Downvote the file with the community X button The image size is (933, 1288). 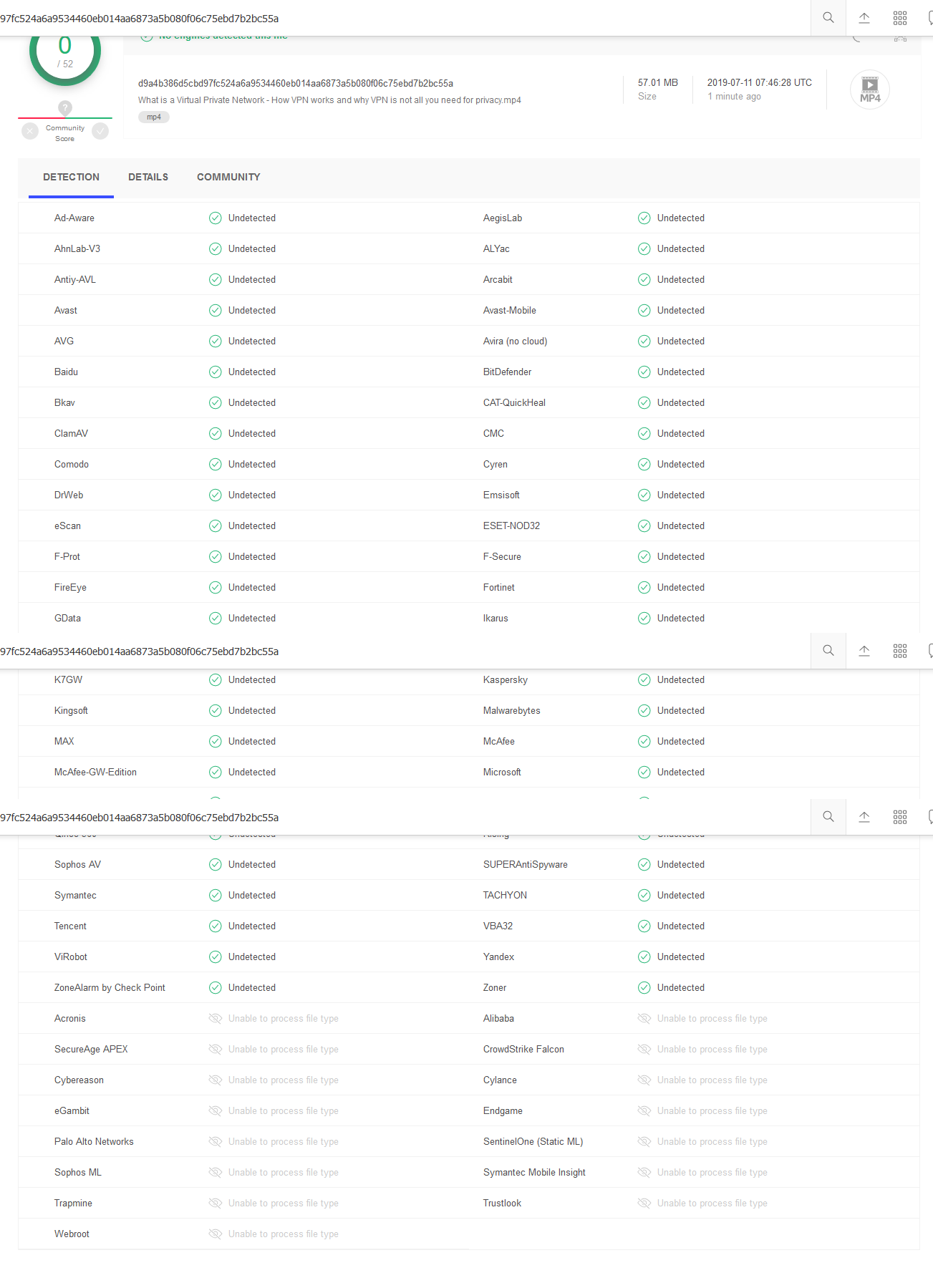30,131
